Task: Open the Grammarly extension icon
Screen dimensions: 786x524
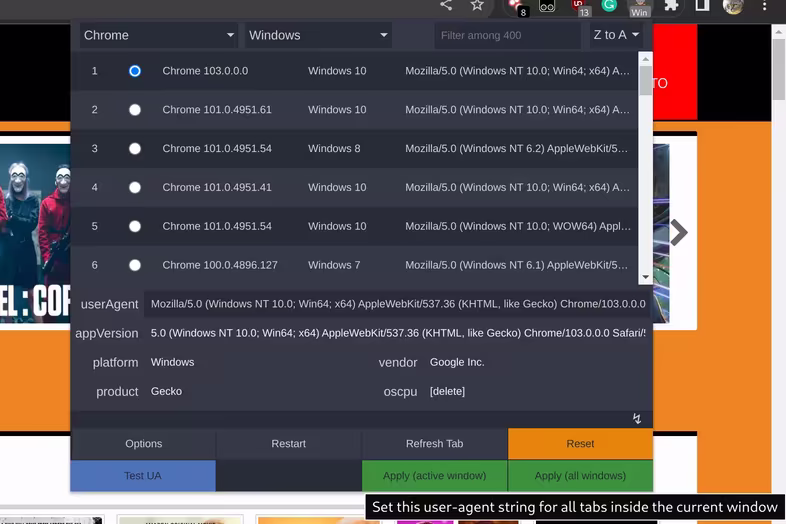Action: click(609, 6)
